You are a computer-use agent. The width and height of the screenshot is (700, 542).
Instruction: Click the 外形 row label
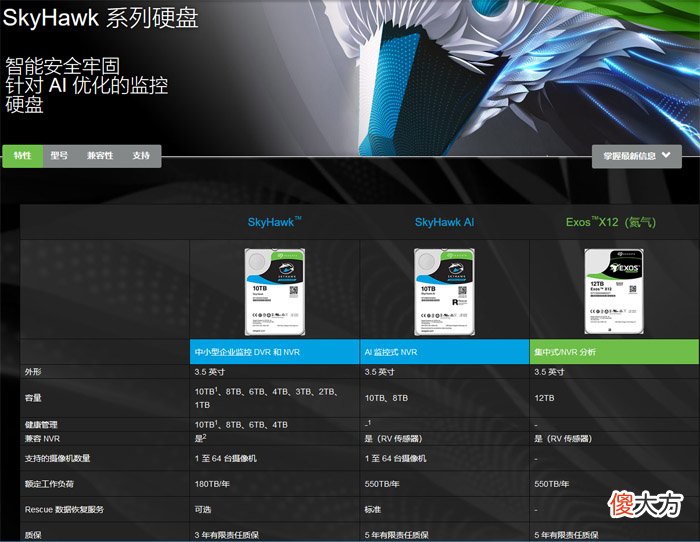[33, 371]
